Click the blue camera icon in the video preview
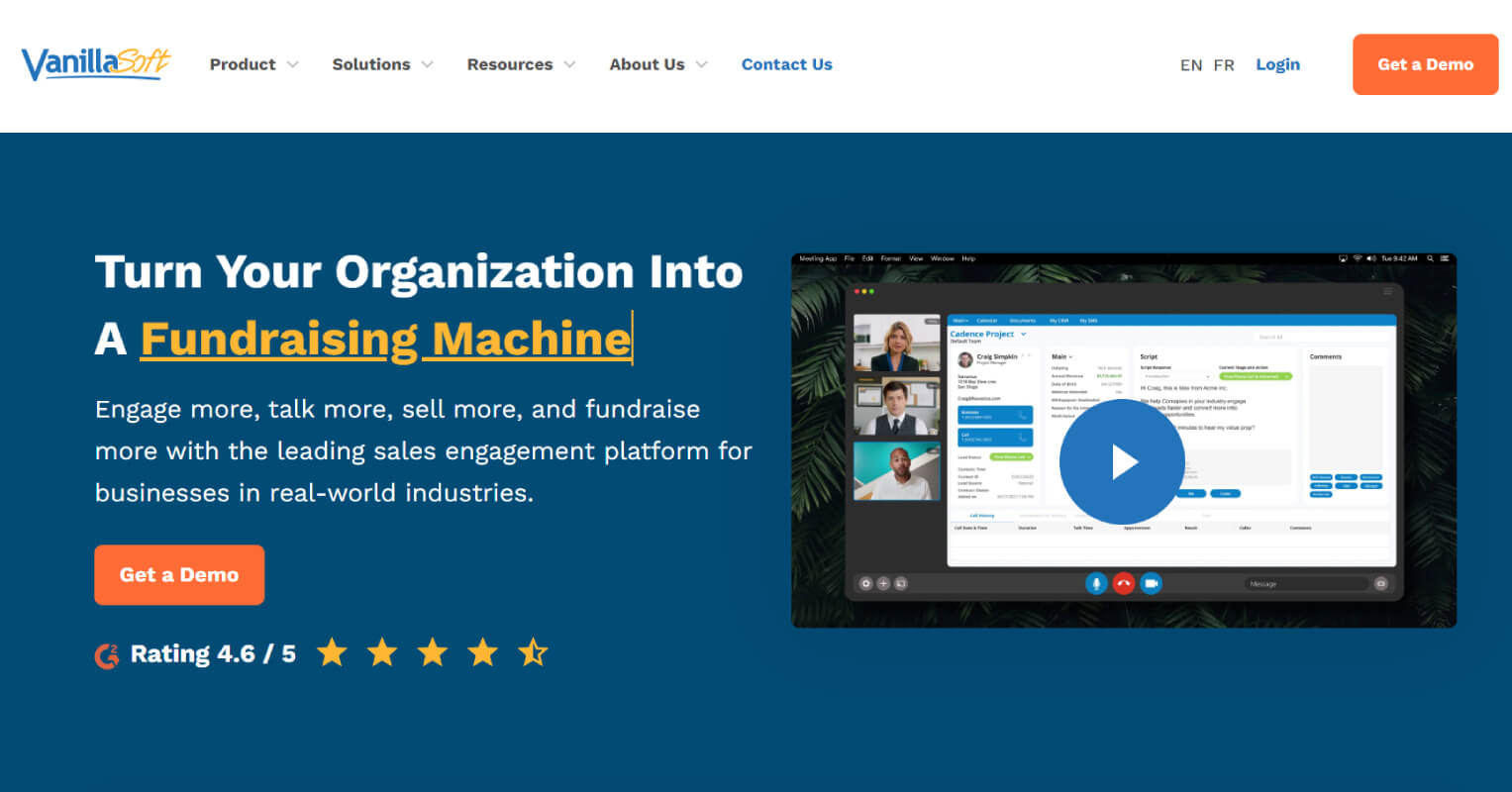This screenshot has height=792, width=1512. point(1151,583)
